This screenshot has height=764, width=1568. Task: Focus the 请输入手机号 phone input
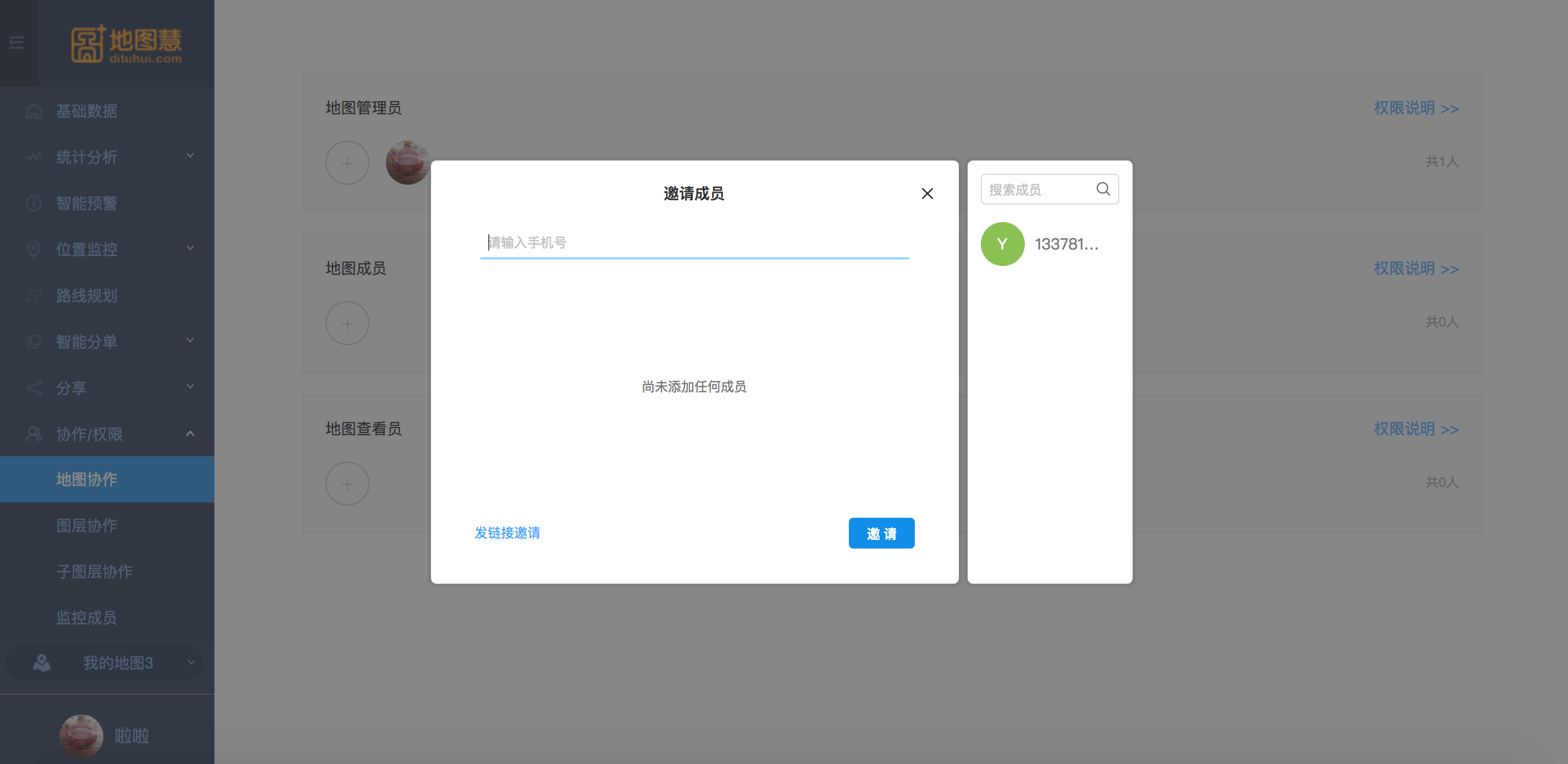[694, 243]
